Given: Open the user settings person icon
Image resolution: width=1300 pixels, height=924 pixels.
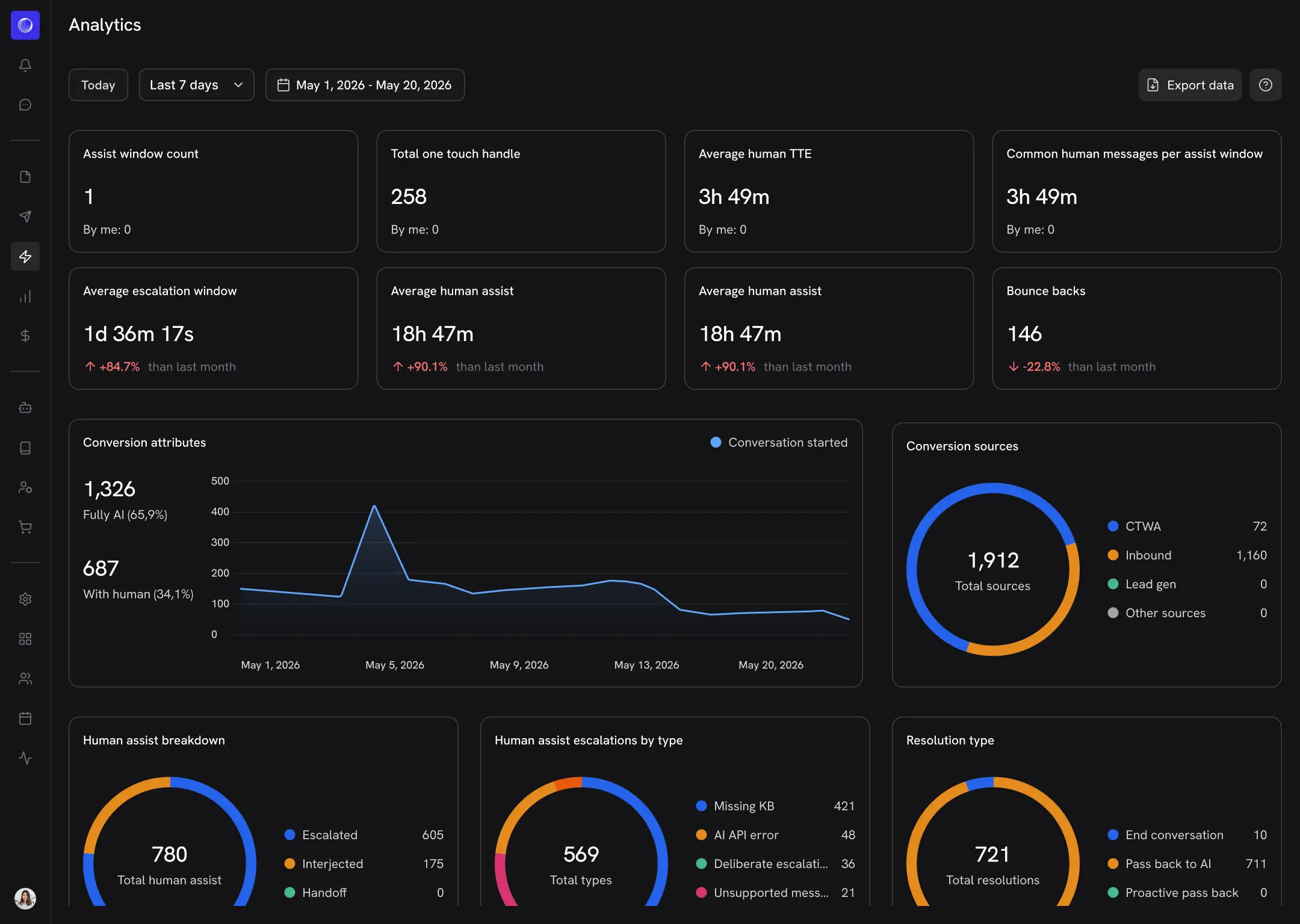Looking at the screenshot, I should click(25, 487).
